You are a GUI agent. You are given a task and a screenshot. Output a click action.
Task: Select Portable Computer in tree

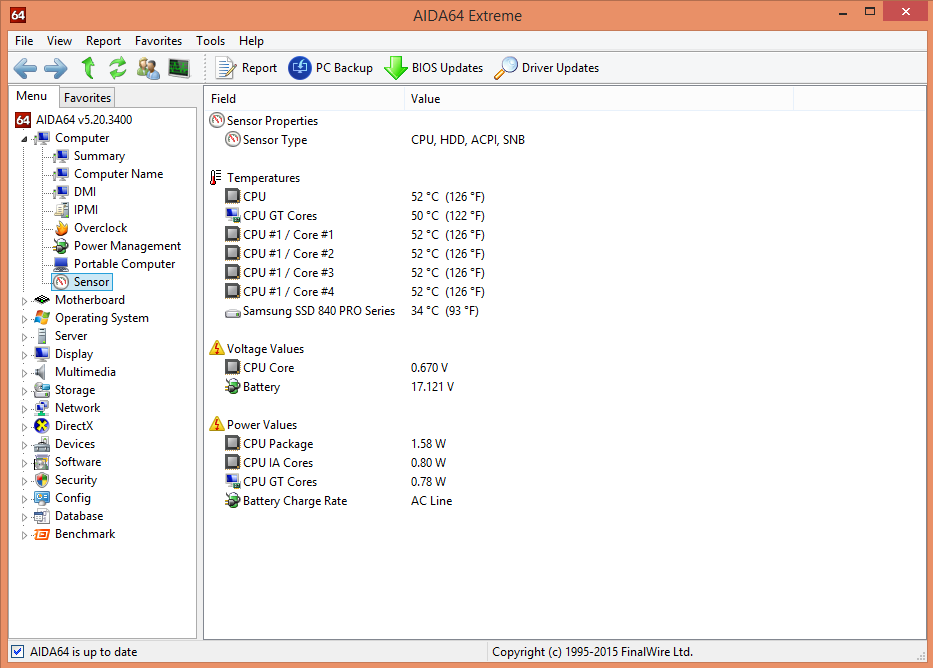[124, 264]
